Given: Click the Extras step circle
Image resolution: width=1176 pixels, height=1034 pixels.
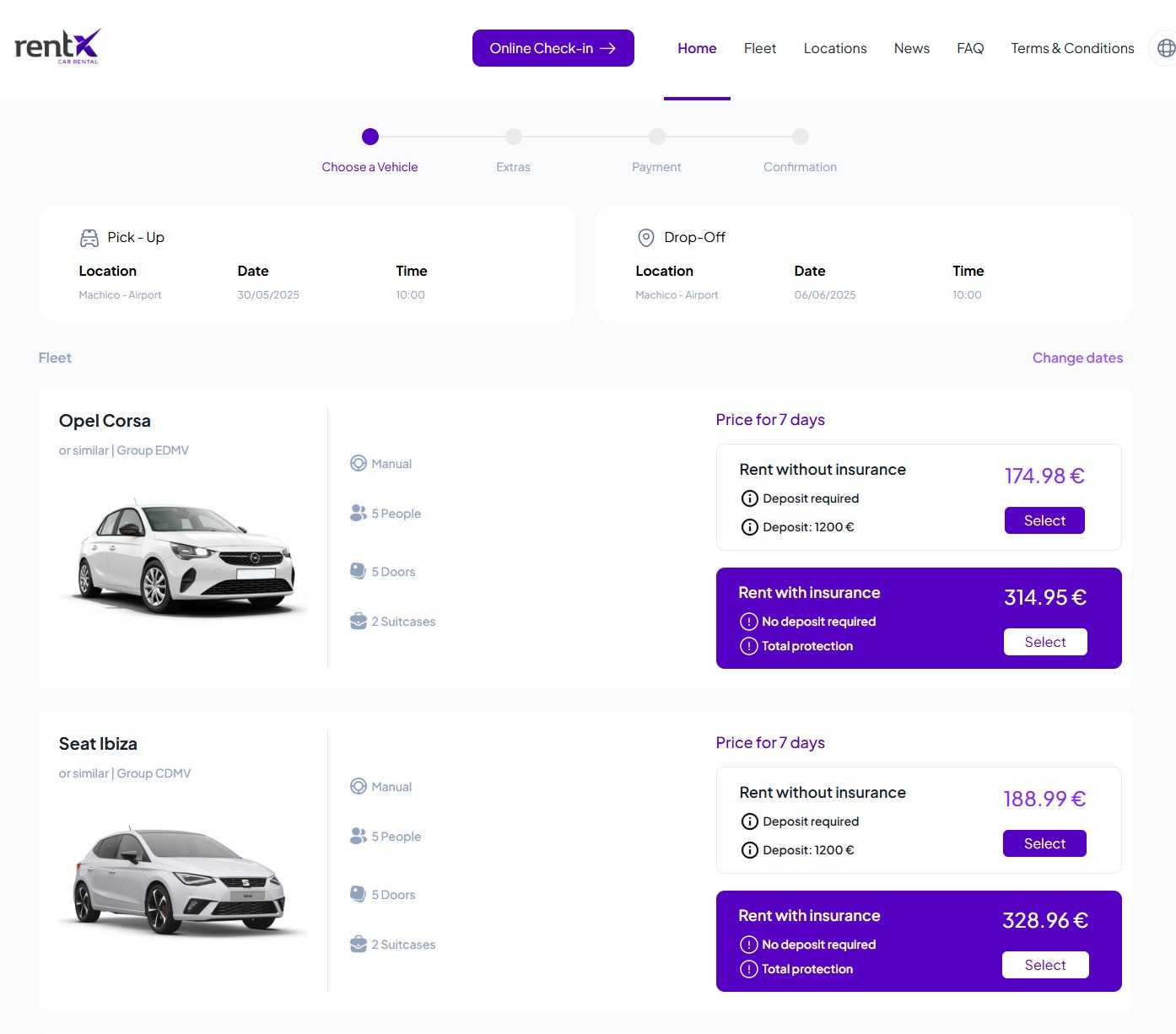Looking at the screenshot, I should [x=514, y=137].
